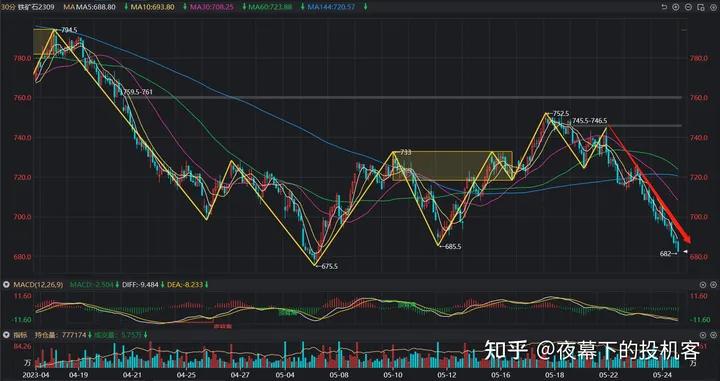Click the 685.5 trough price label
The height and width of the screenshot is (381, 720).
453,247
